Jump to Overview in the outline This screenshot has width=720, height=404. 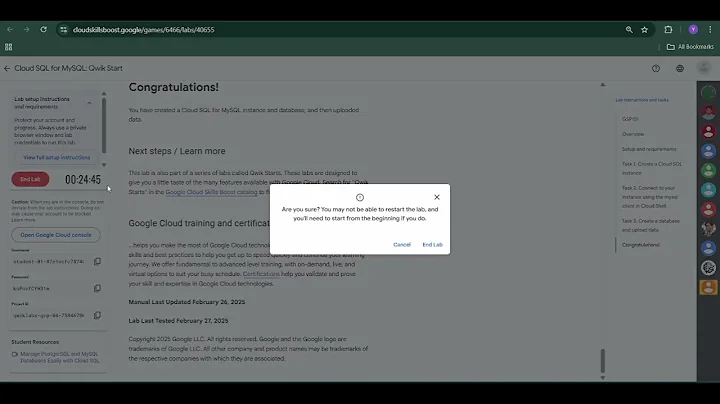pyautogui.click(x=633, y=134)
